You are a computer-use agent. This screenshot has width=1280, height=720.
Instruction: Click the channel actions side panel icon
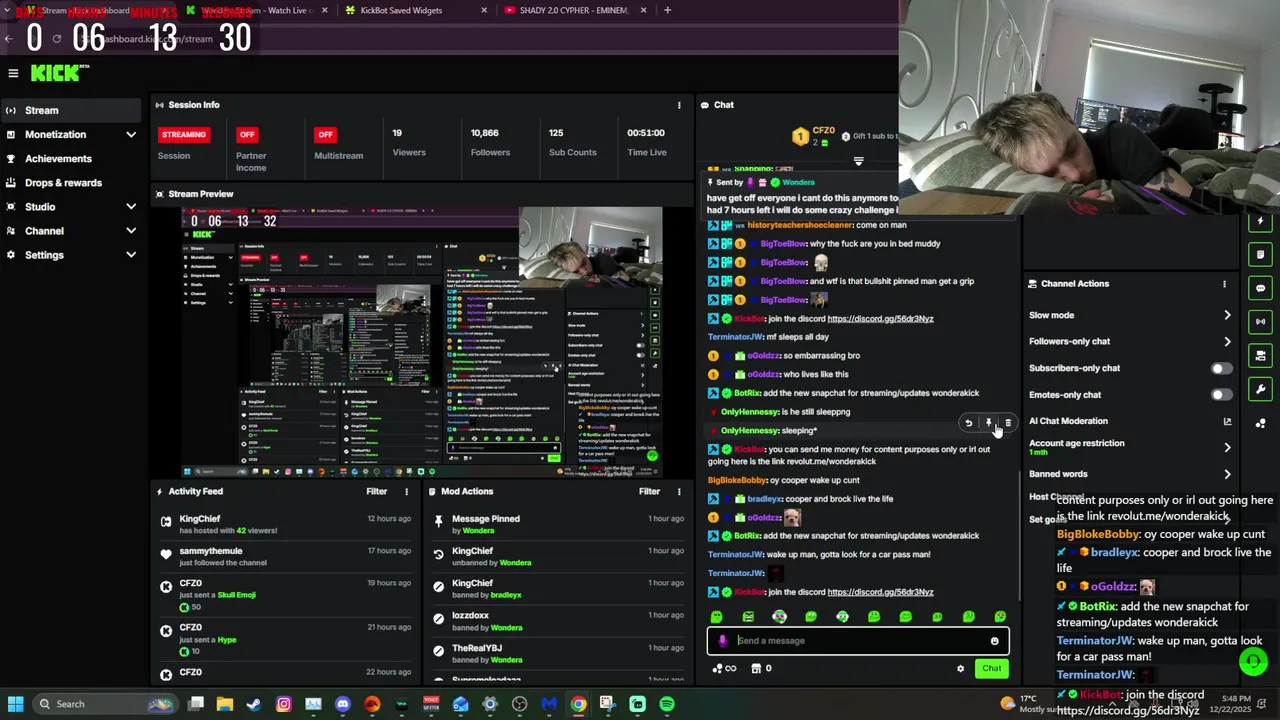[1260, 356]
